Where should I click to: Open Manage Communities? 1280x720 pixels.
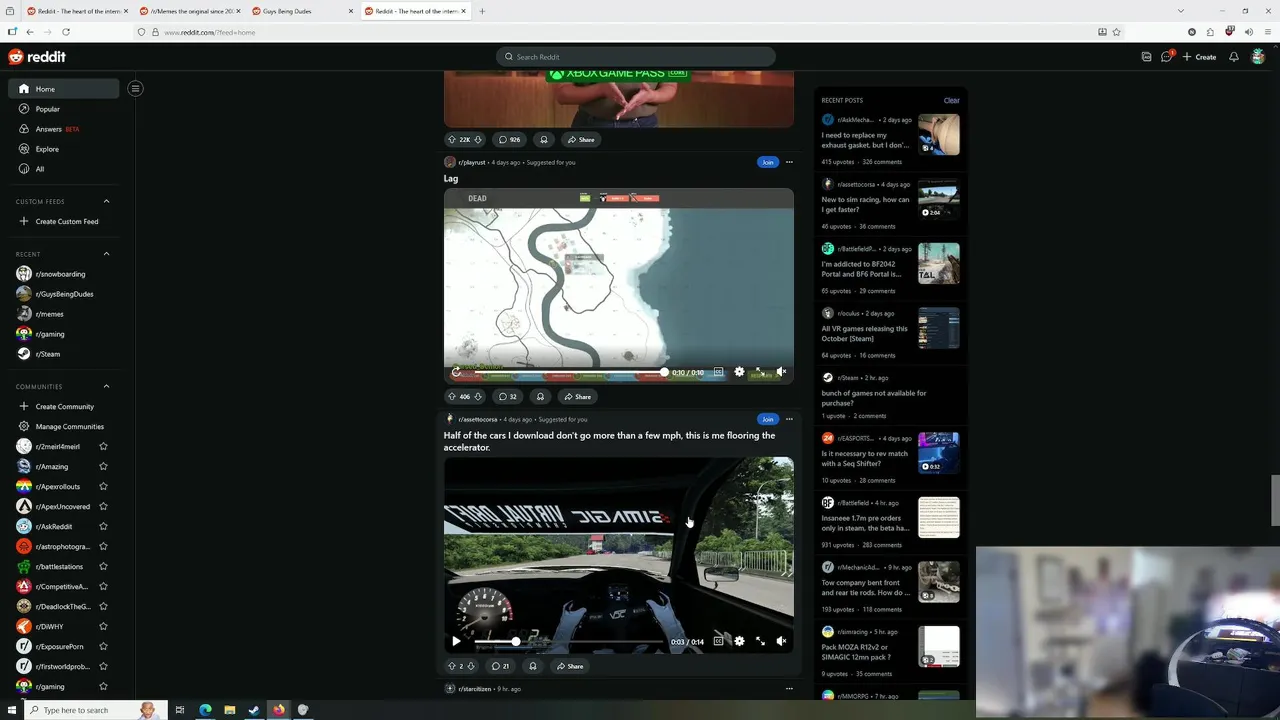click(x=64, y=426)
